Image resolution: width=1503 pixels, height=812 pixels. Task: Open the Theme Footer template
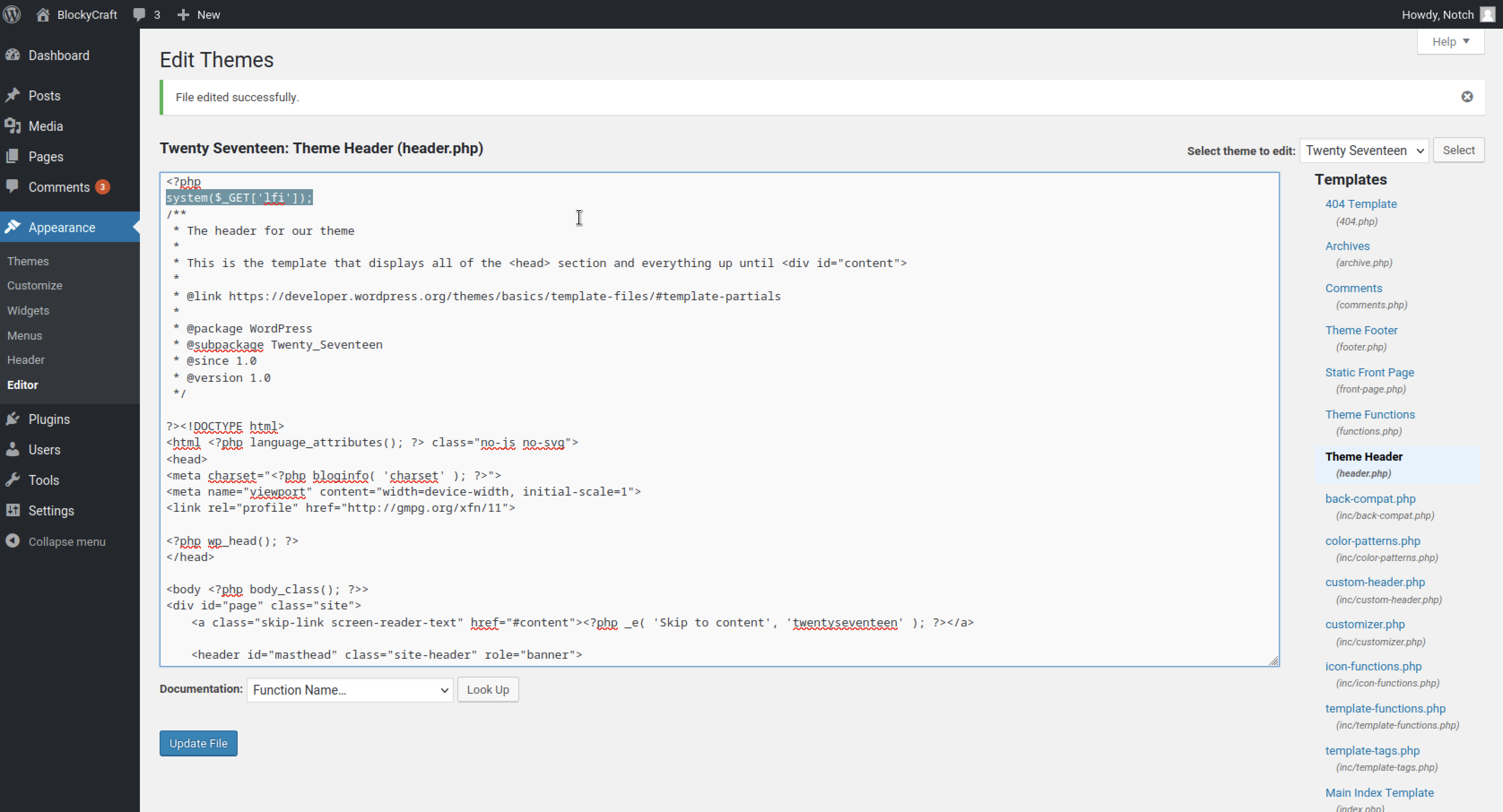click(1361, 330)
